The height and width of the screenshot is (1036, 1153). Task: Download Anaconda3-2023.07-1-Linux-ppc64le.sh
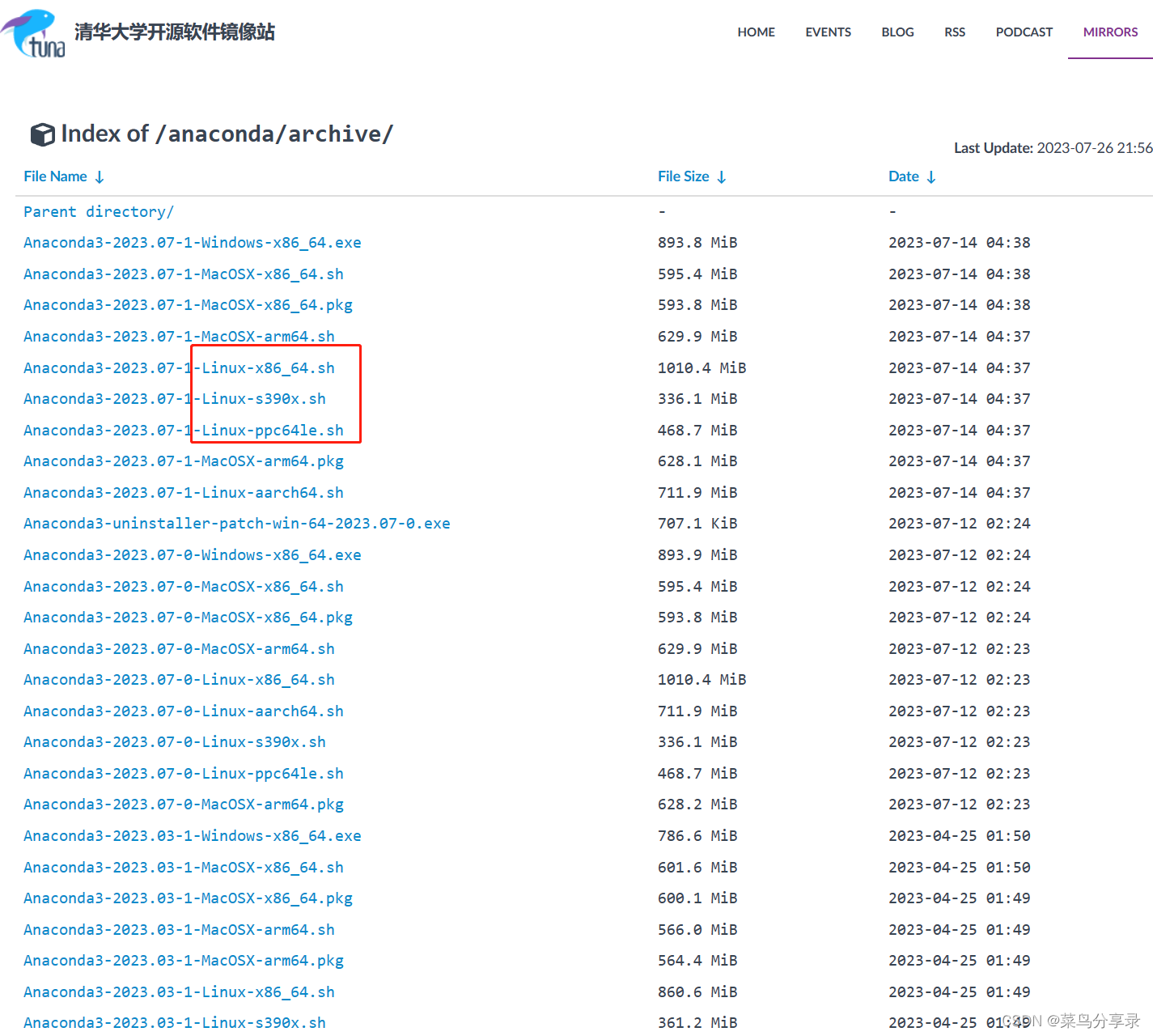point(184,431)
